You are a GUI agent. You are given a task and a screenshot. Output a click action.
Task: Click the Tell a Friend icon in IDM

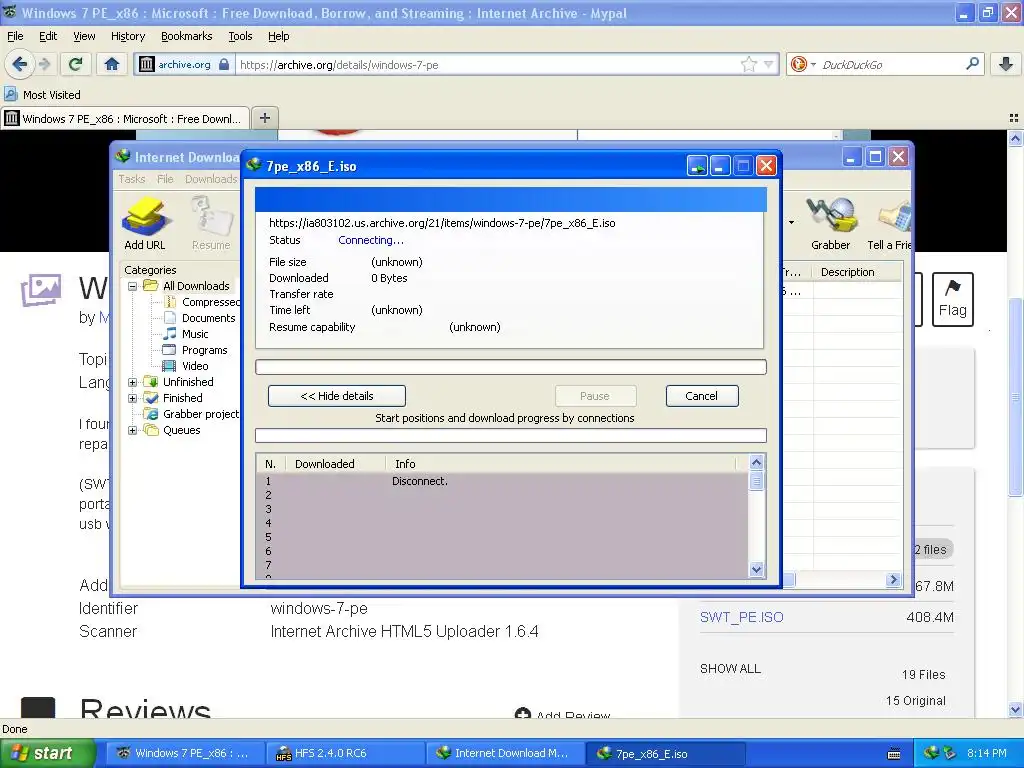pos(889,224)
